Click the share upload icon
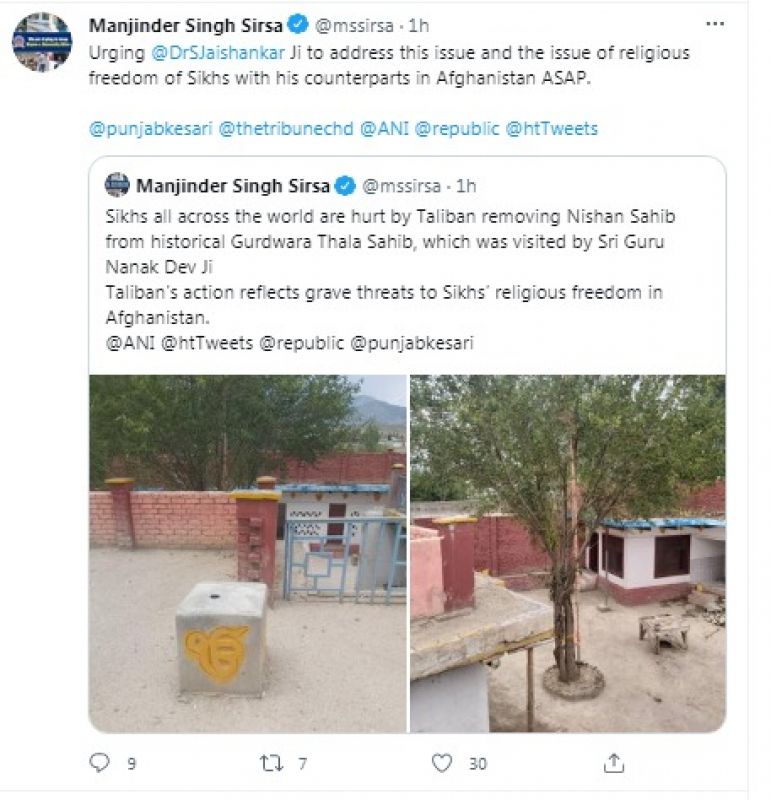Image resolution: width=771 pixels, height=800 pixels. pyautogui.click(x=614, y=763)
